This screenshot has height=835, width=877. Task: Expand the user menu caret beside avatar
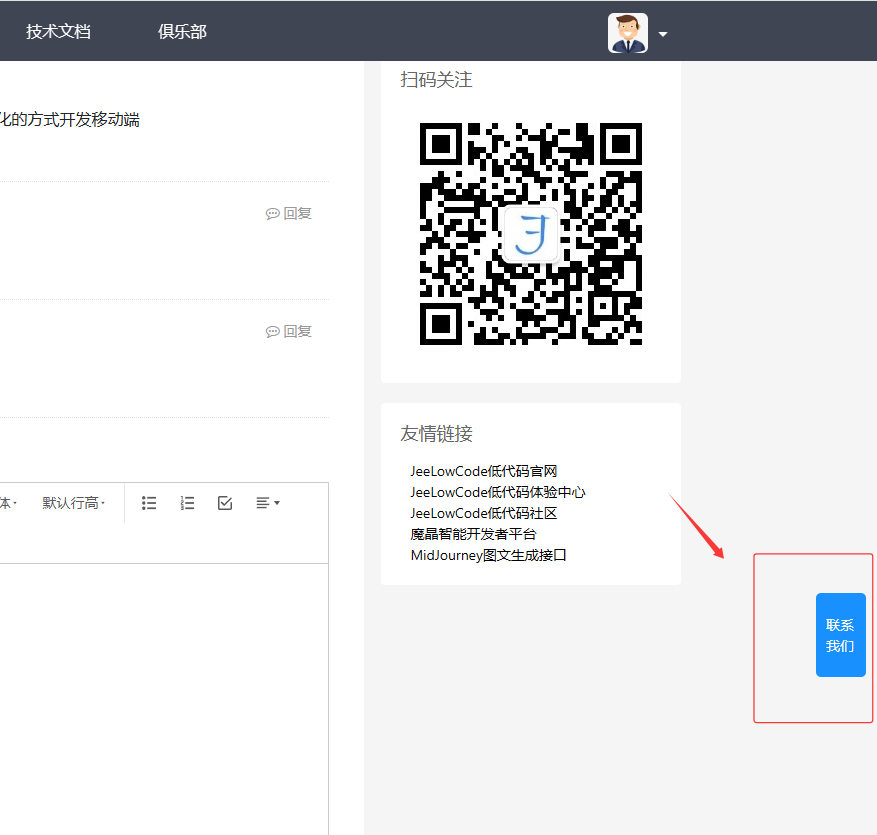pyautogui.click(x=662, y=34)
